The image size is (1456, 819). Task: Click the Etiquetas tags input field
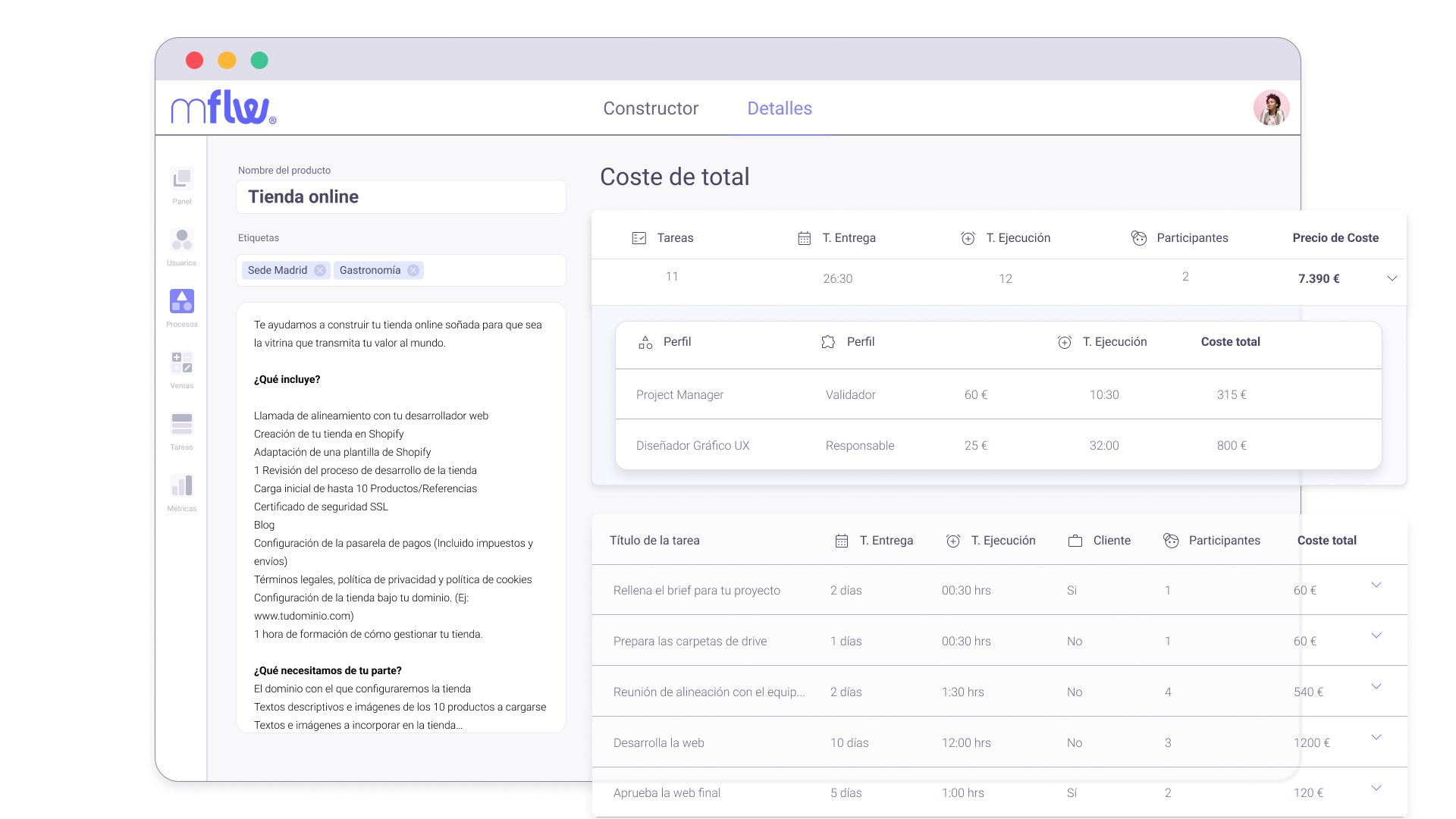401,271
